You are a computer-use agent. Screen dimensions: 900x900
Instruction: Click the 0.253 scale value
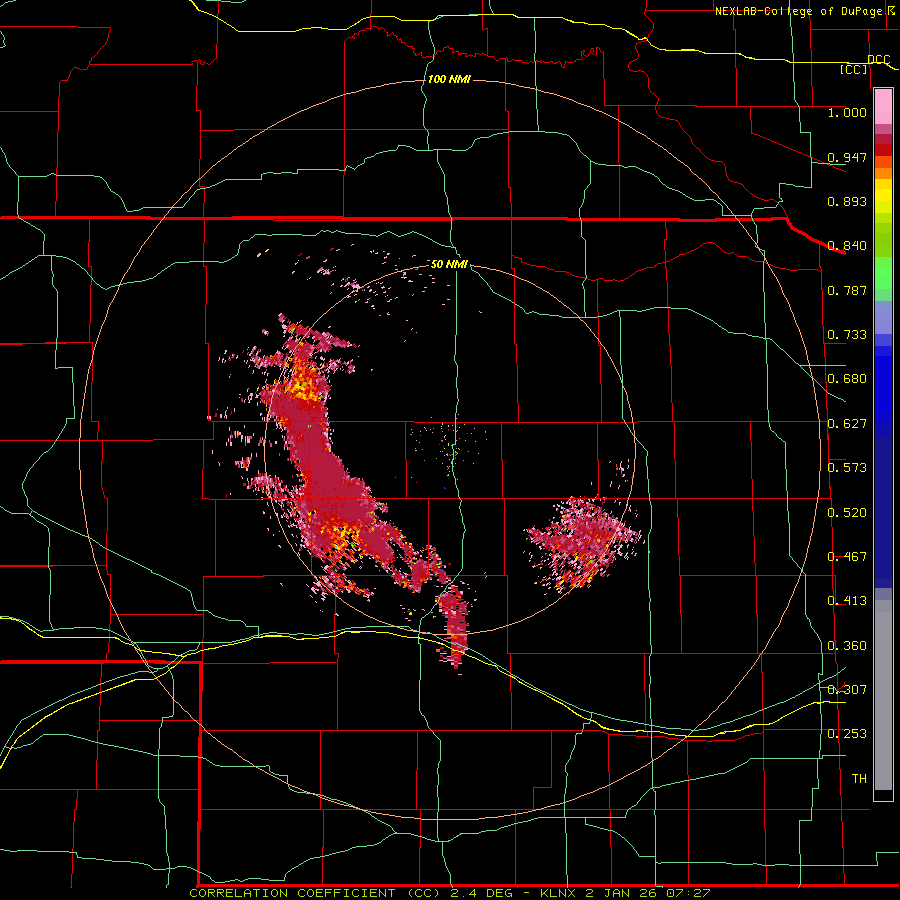[x=847, y=734]
